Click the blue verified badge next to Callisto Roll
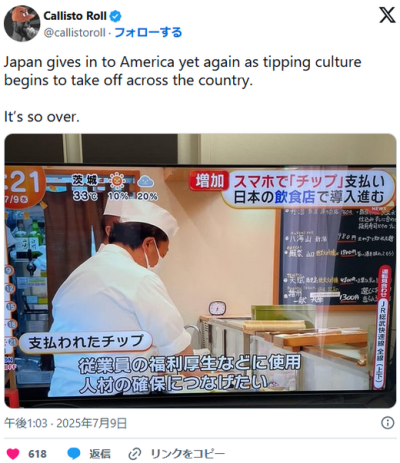Image resolution: width=400 pixels, height=463 pixels. pos(116,16)
